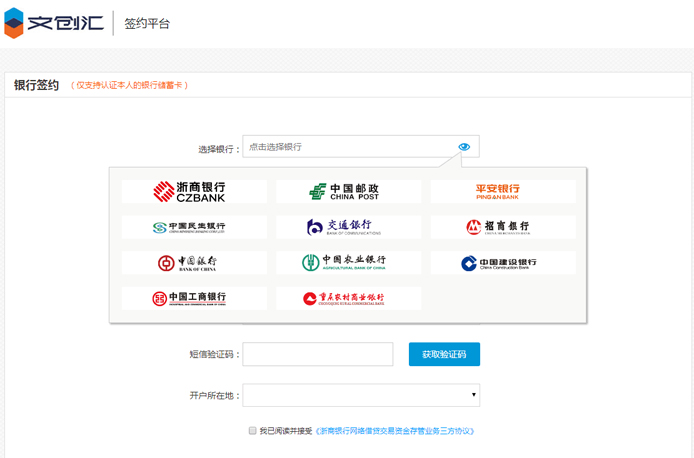694x458 pixels.
Task: Focus the 短信验证码 input field
Action: click(318, 354)
